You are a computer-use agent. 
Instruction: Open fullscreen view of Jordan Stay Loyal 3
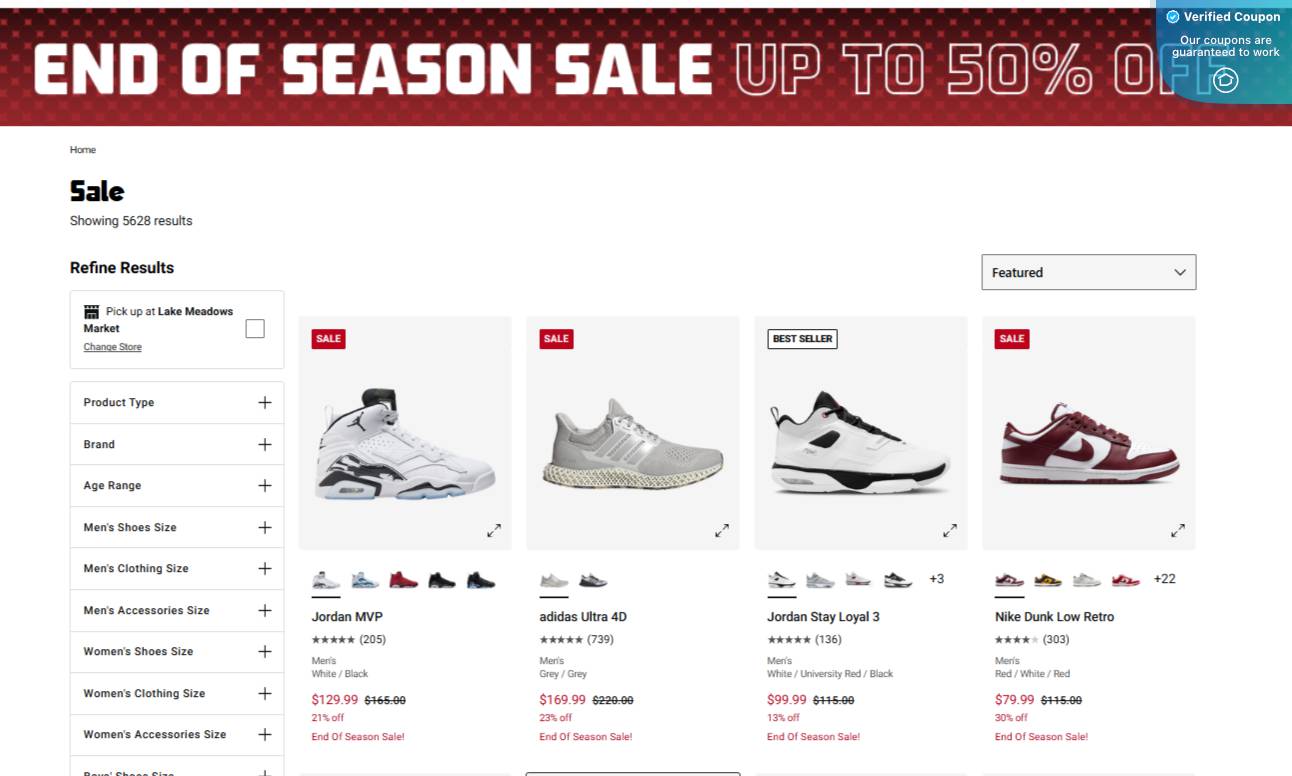click(950, 530)
